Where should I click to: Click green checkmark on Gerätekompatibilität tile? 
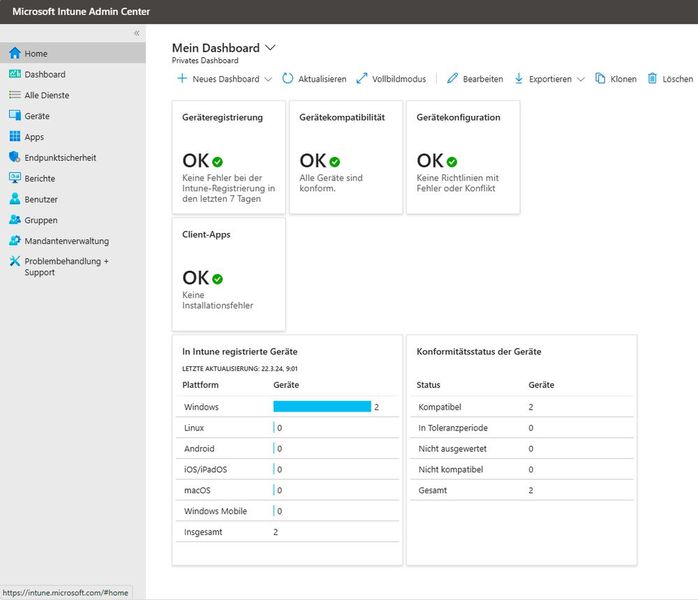[335, 162]
